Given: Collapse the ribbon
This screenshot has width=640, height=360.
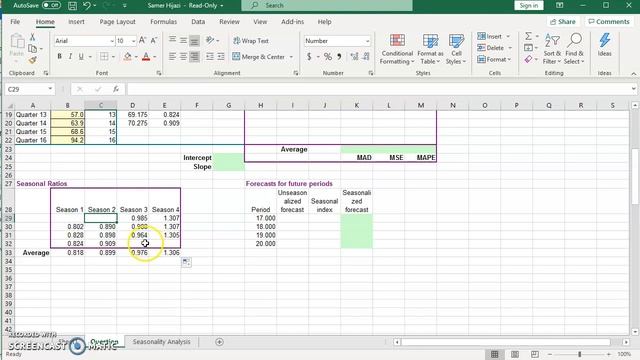Looking at the screenshot, I should pyautogui.click(x=633, y=73).
